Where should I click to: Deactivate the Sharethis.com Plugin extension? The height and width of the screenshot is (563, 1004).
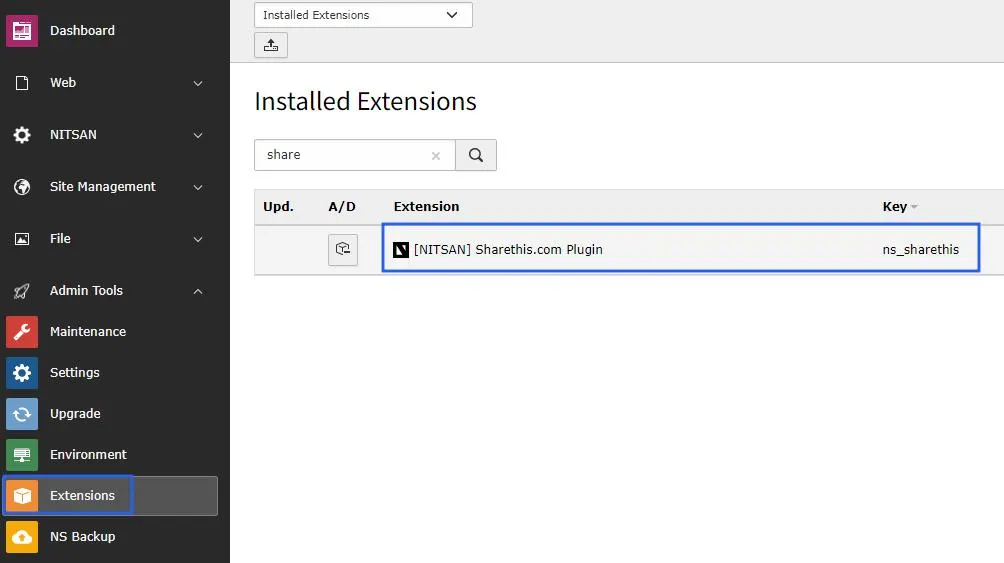tap(343, 249)
